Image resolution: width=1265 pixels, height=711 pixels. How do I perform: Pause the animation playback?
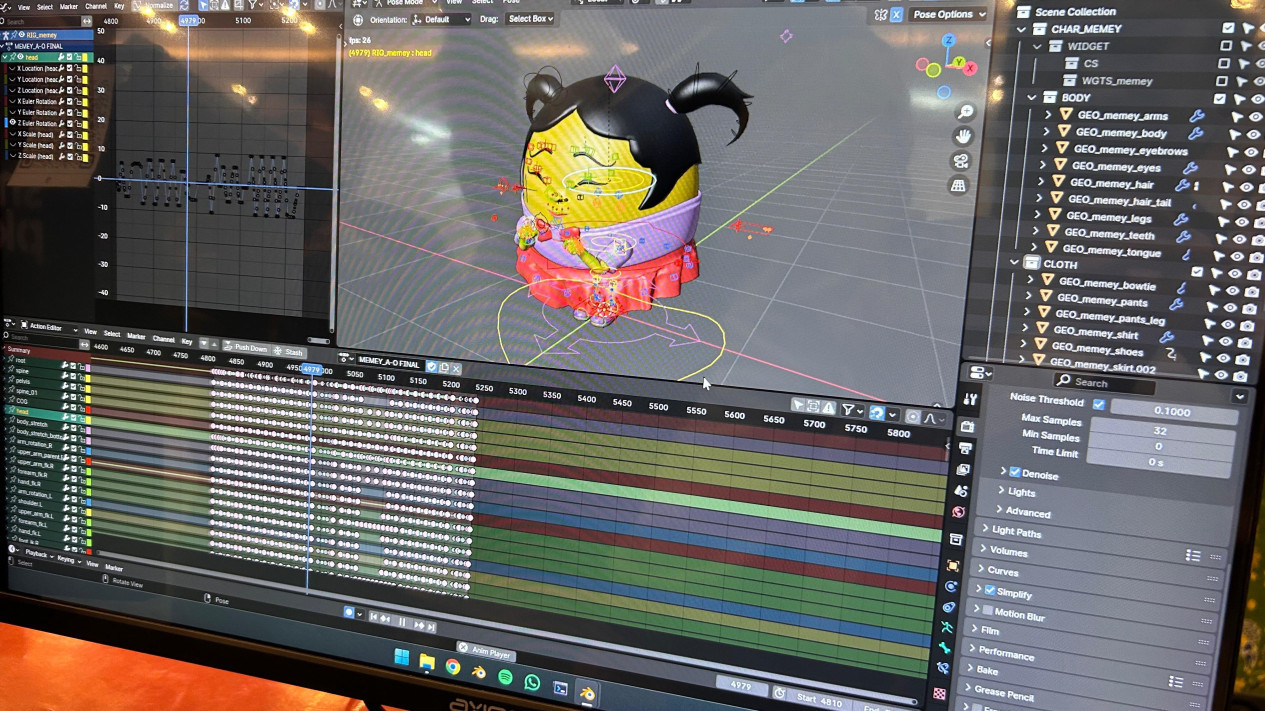pos(403,622)
